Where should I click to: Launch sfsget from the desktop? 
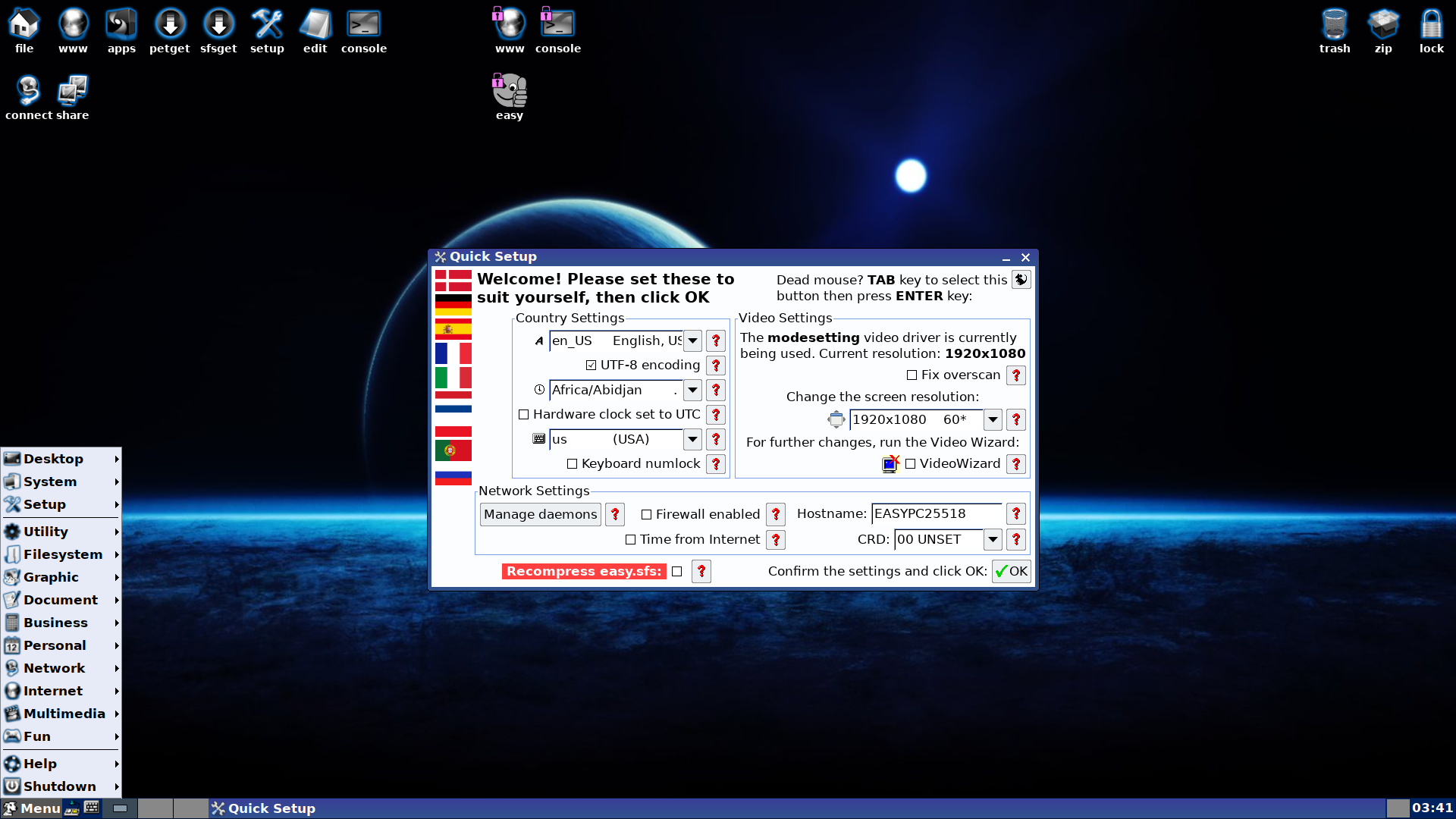pyautogui.click(x=218, y=23)
